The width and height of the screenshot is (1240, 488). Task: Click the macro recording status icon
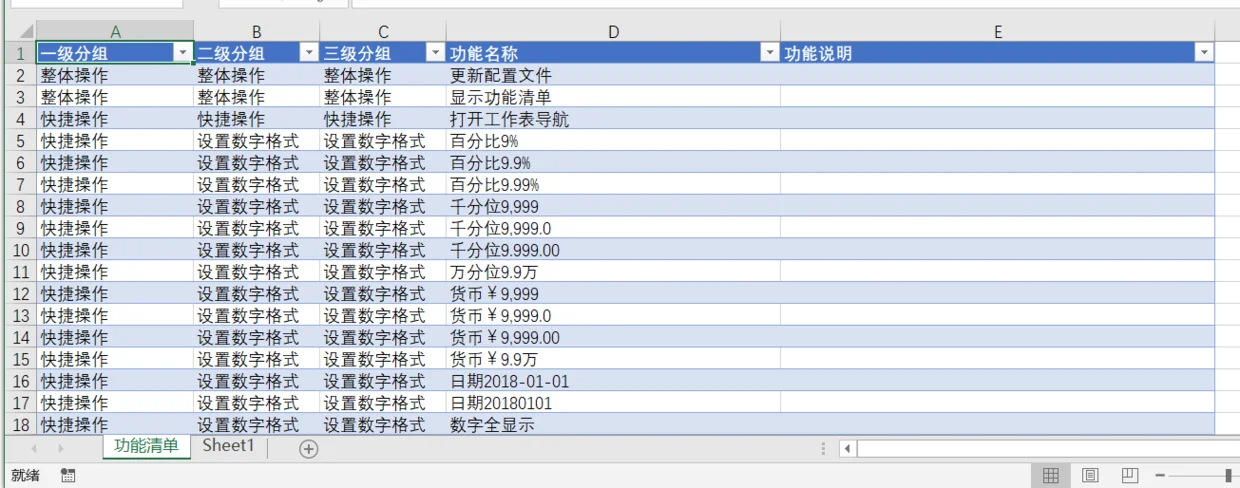point(68,476)
